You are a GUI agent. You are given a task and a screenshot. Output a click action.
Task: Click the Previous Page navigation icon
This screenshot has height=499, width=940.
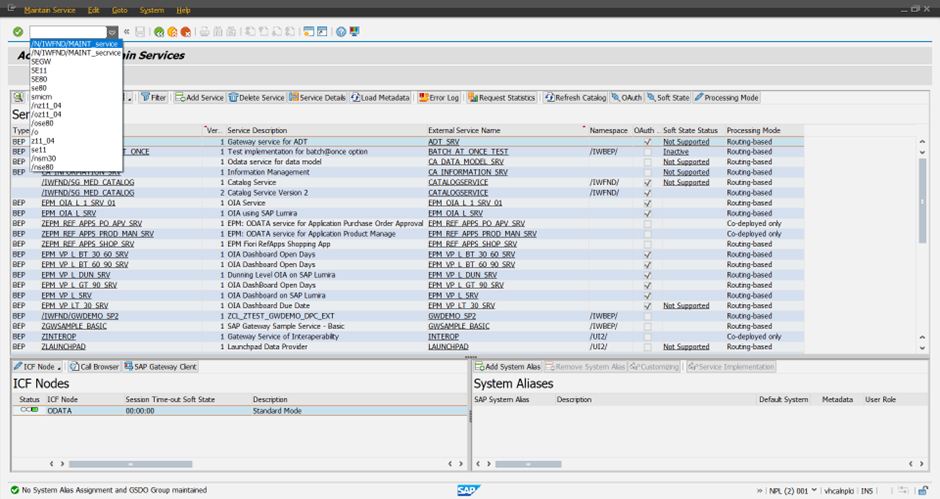click(x=263, y=32)
